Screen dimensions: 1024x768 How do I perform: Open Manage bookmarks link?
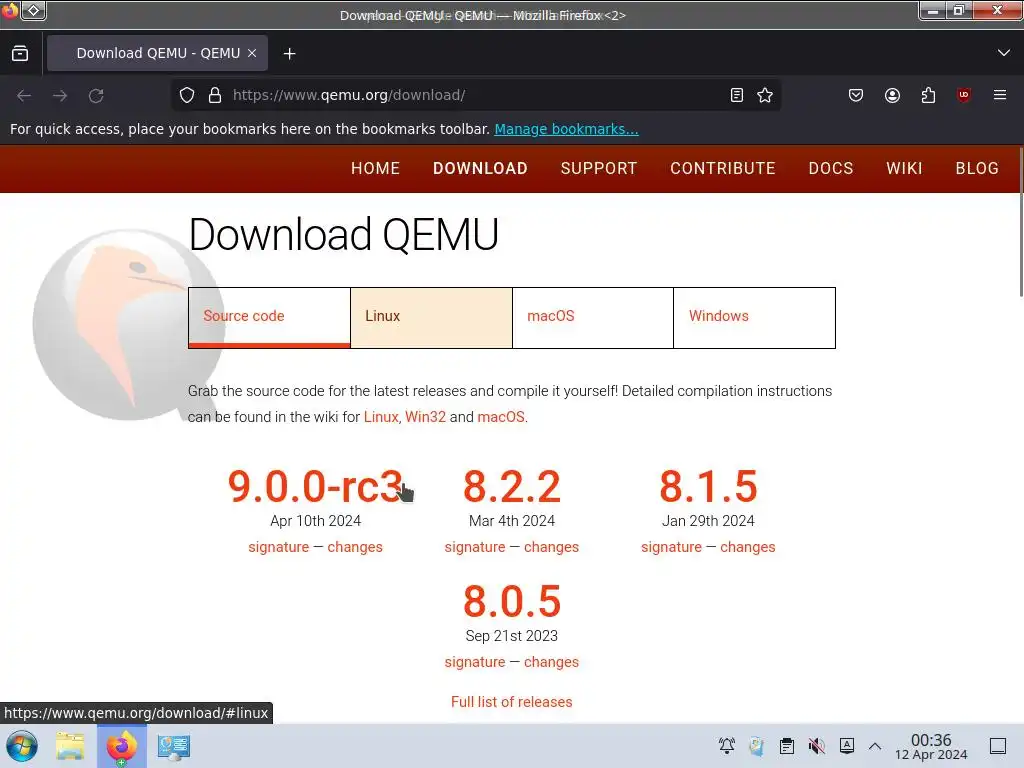(x=566, y=129)
